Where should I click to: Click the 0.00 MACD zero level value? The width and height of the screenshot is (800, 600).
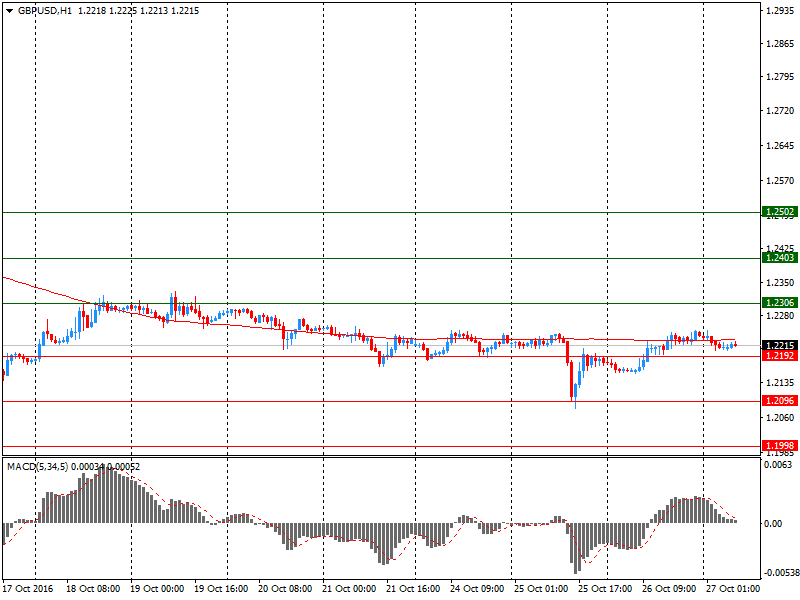[773, 523]
